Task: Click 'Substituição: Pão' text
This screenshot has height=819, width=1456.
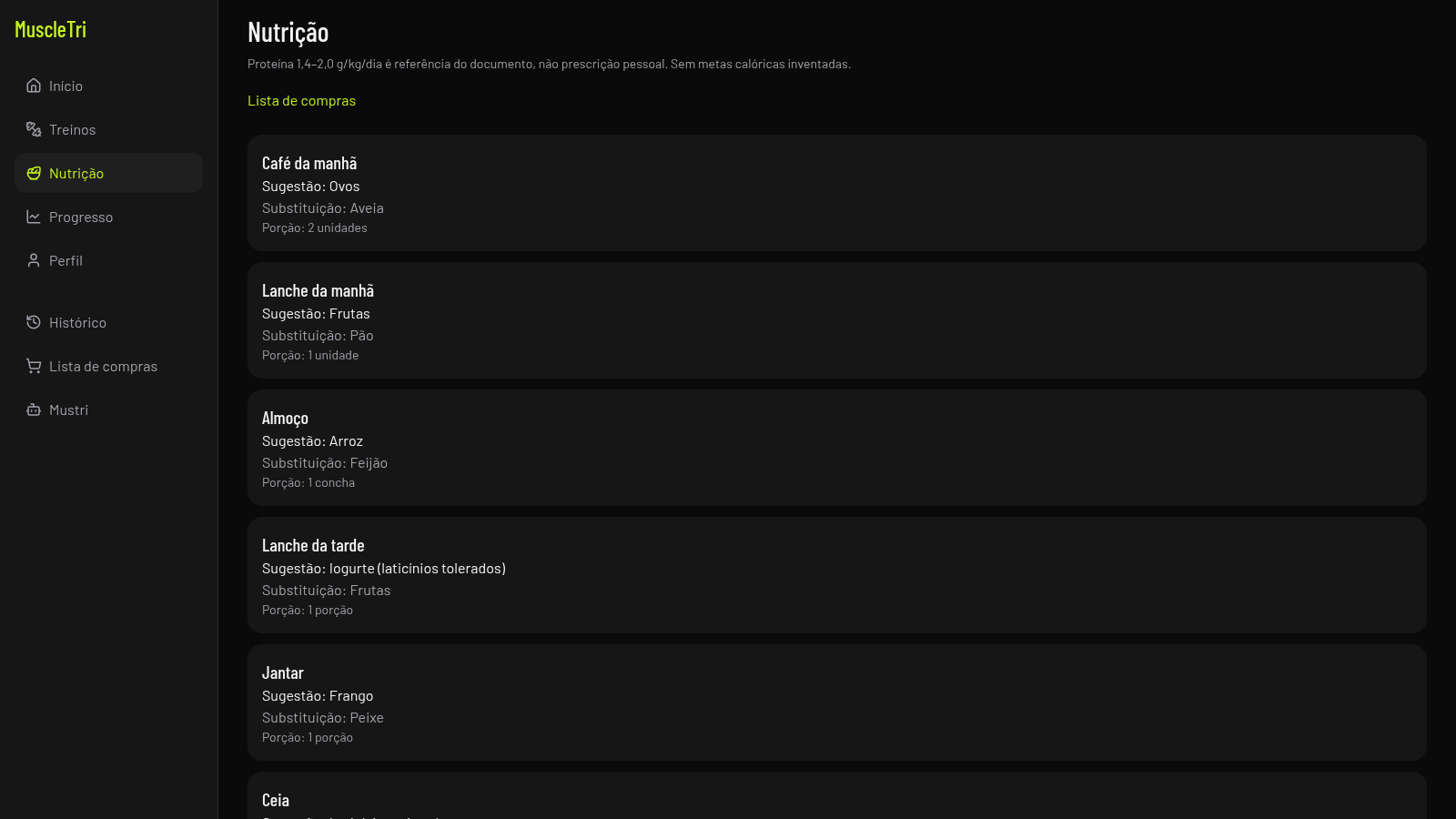Action: coord(318,335)
